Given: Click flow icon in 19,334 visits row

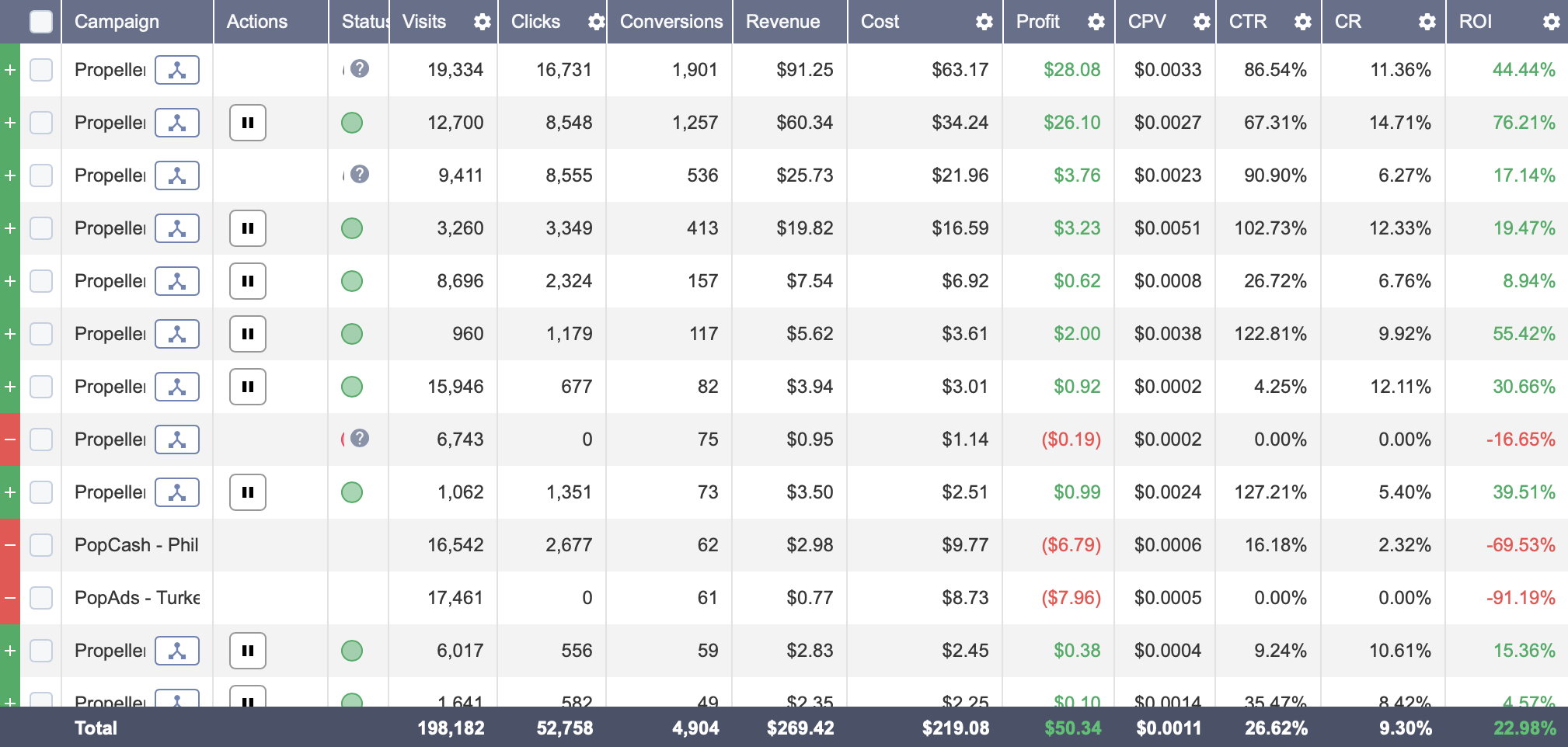Looking at the screenshot, I should coord(177,70).
